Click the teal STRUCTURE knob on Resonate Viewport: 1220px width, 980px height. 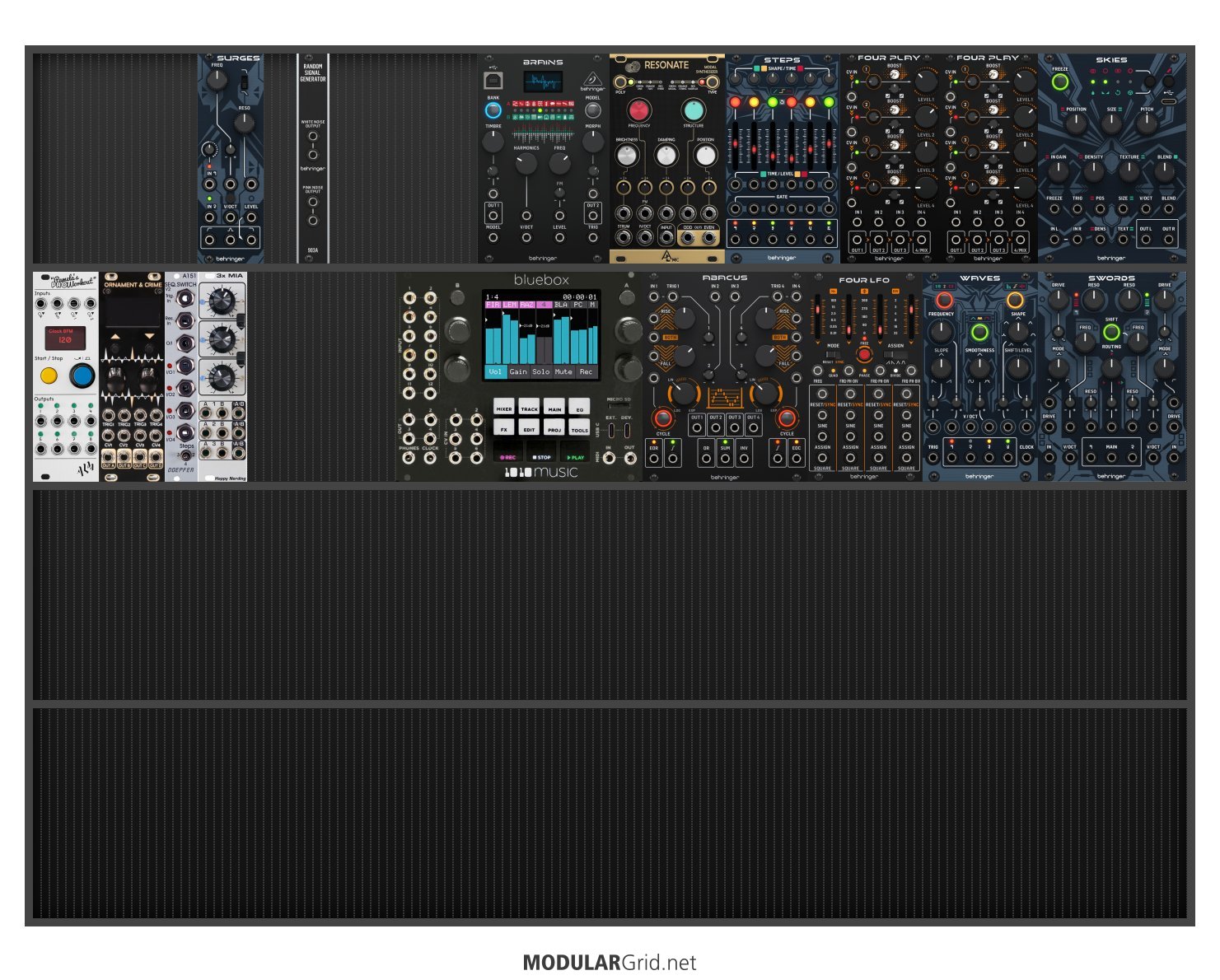[x=694, y=110]
